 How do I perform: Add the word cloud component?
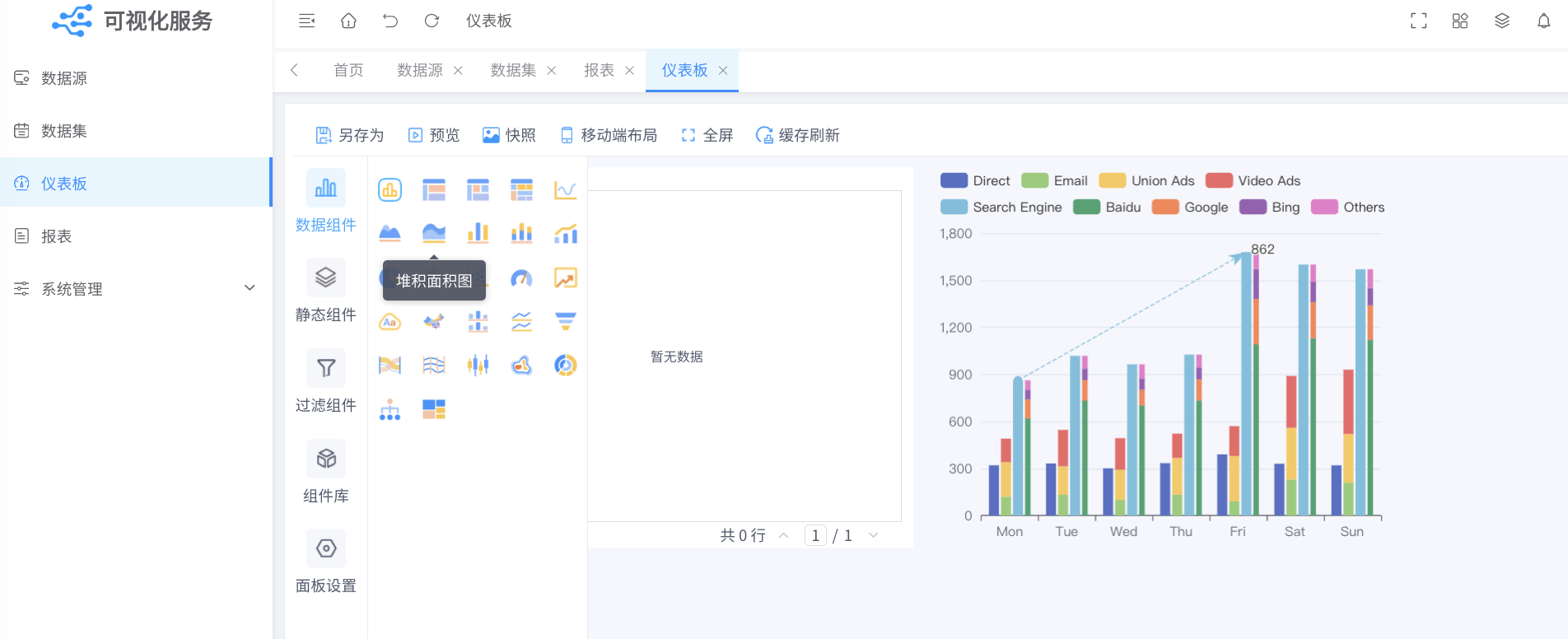click(x=390, y=321)
